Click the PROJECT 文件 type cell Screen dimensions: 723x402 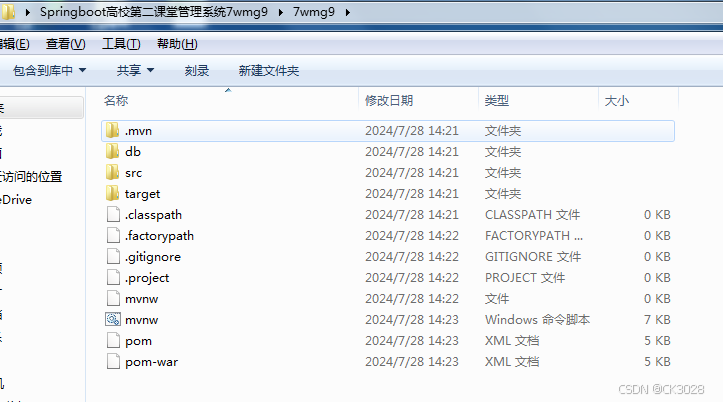click(525, 278)
